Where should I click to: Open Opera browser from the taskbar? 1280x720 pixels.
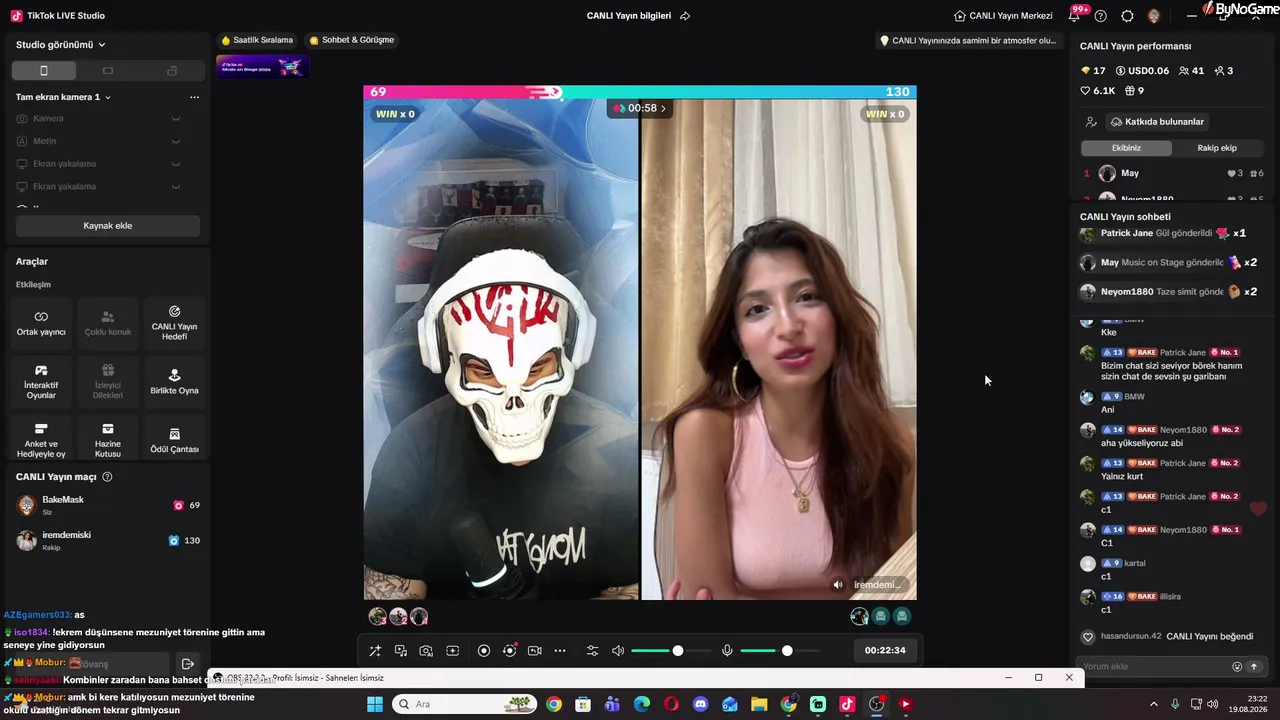(671, 704)
